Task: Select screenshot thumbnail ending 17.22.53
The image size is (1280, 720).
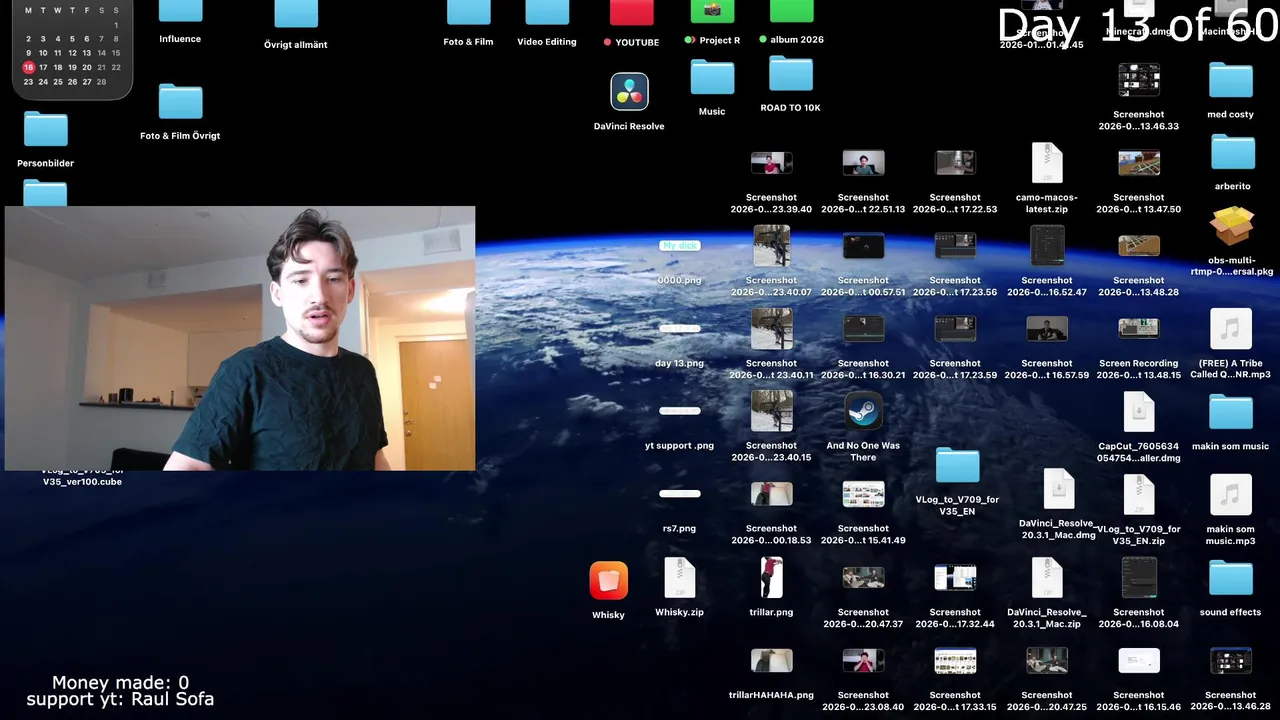Action: [x=955, y=163]
